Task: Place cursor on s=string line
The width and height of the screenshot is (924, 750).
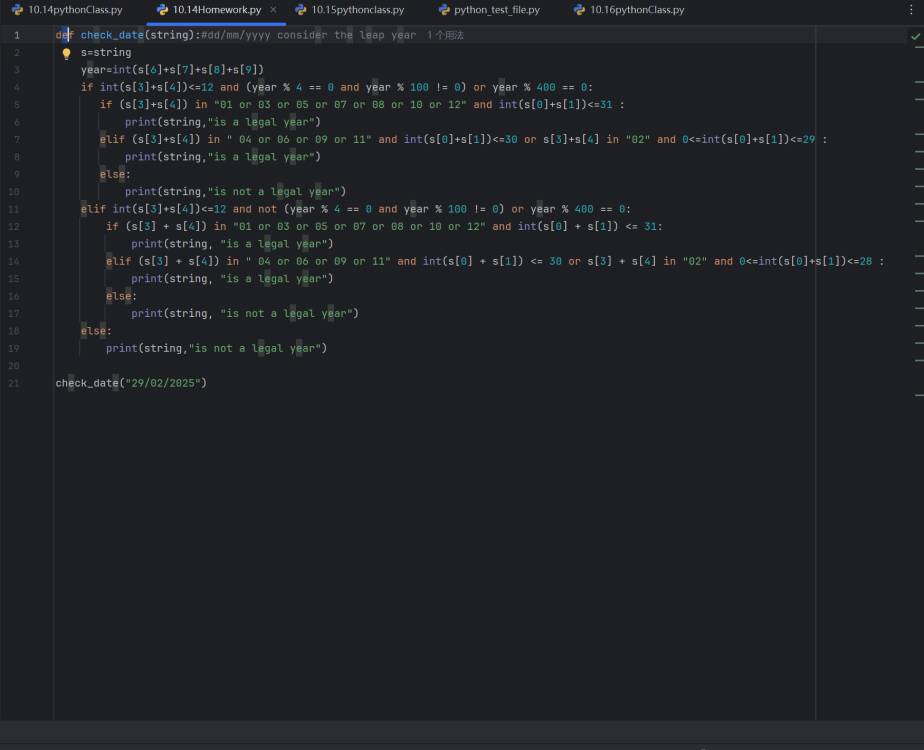Action: tap(106, 52)
